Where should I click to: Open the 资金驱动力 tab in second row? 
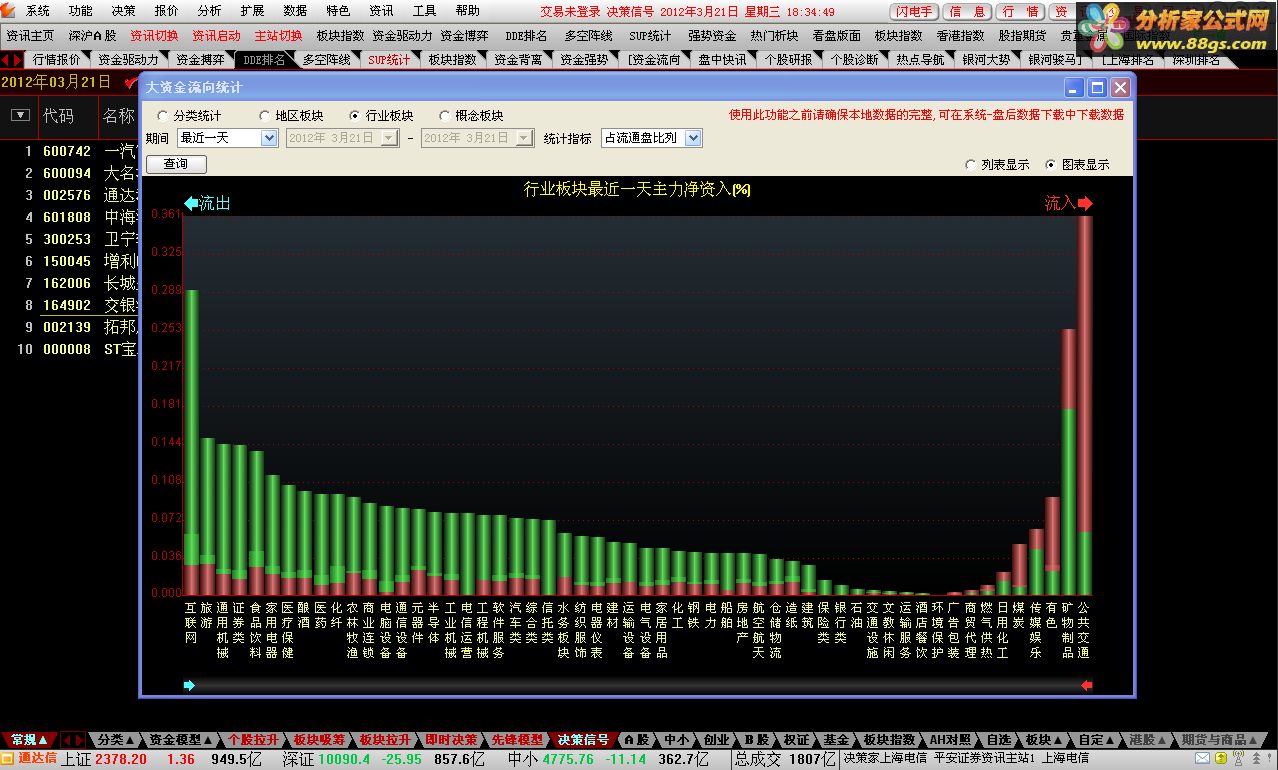click(128, 60)
